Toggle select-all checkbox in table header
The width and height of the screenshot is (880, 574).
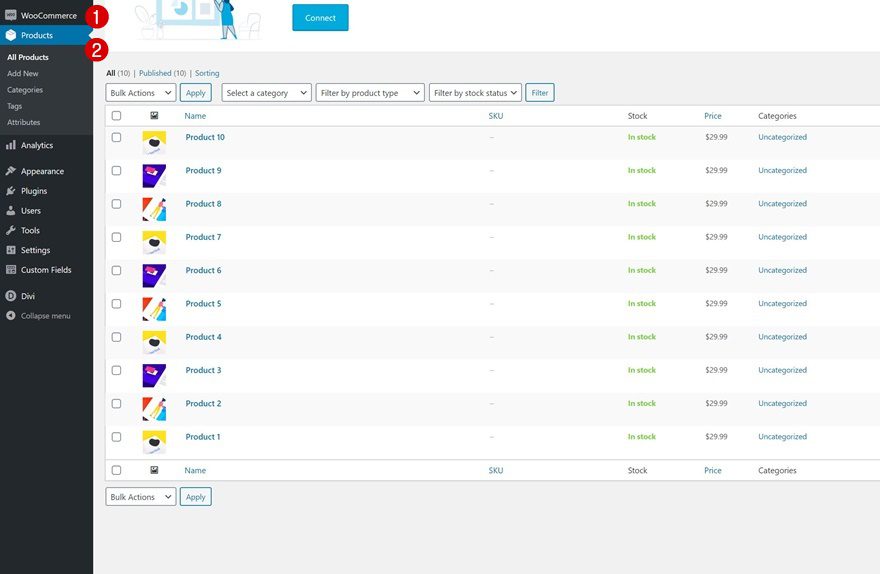tap(116, 116)
